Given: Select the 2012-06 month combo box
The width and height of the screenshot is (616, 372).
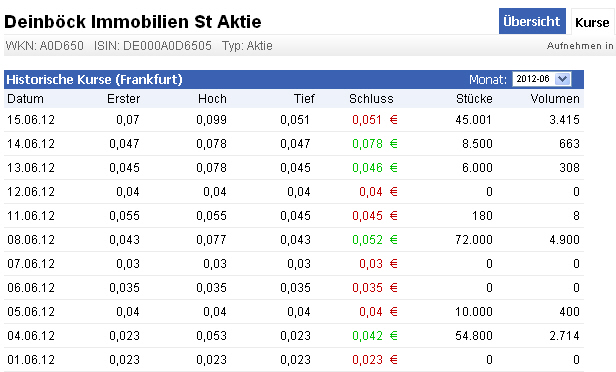Looking at the screenshot, I should click(542, 79).
